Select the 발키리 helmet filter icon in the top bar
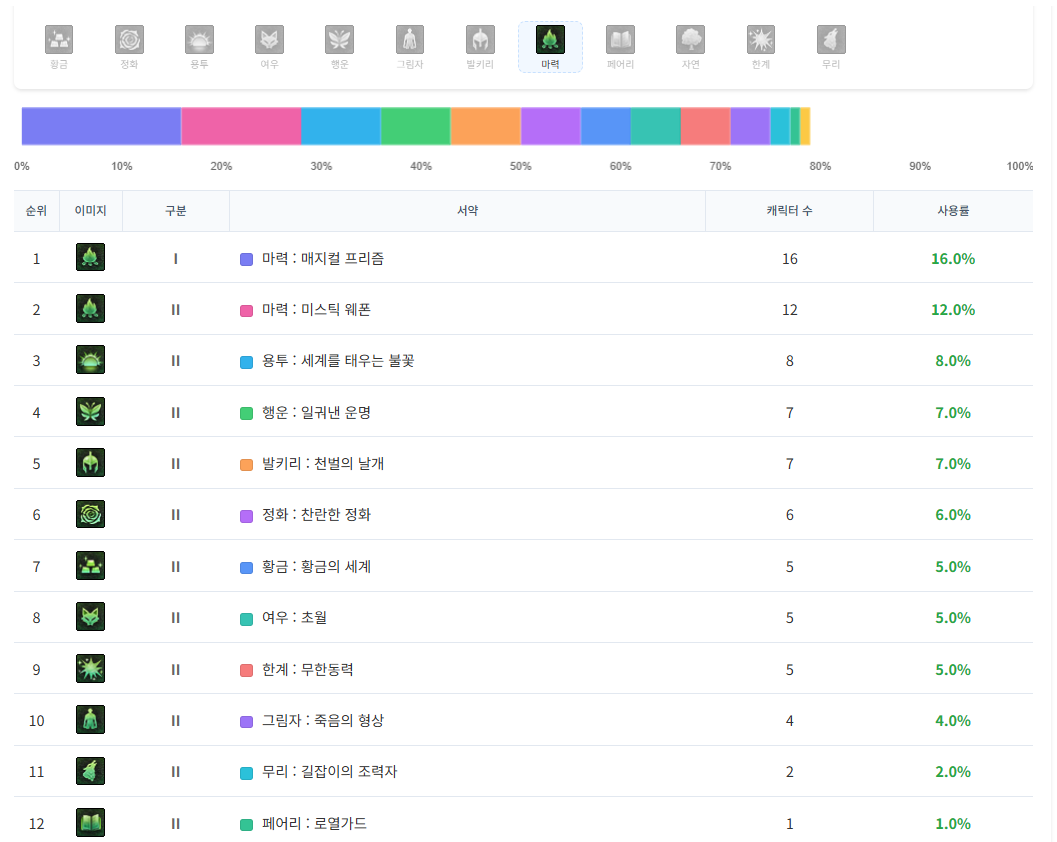 click(x=480, y=41)
